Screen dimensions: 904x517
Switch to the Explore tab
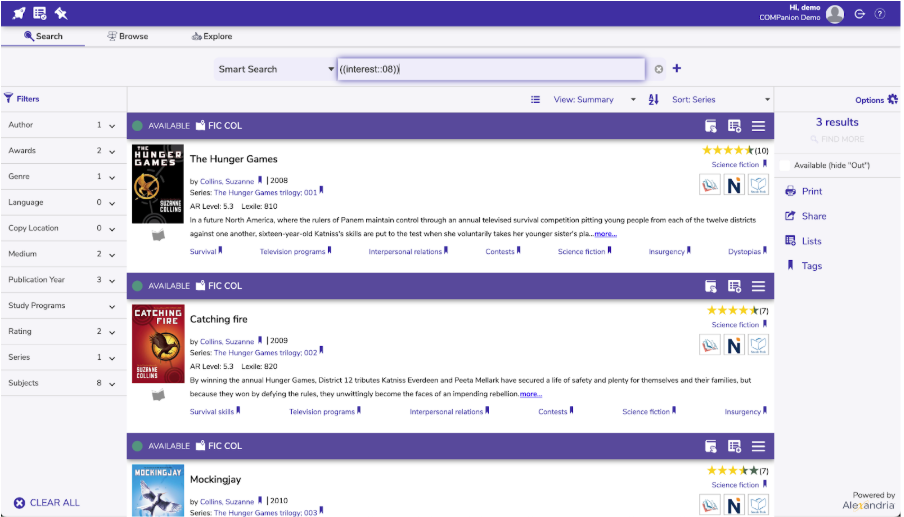212,36
